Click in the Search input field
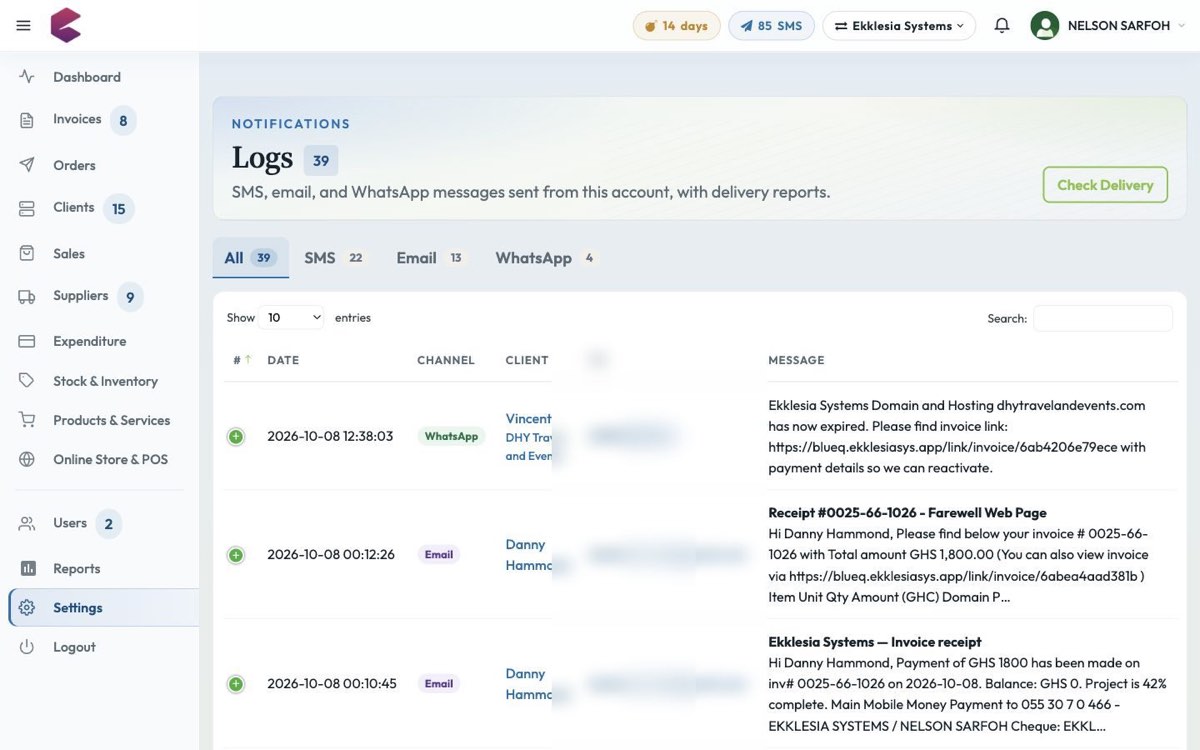 [1102, 318]
